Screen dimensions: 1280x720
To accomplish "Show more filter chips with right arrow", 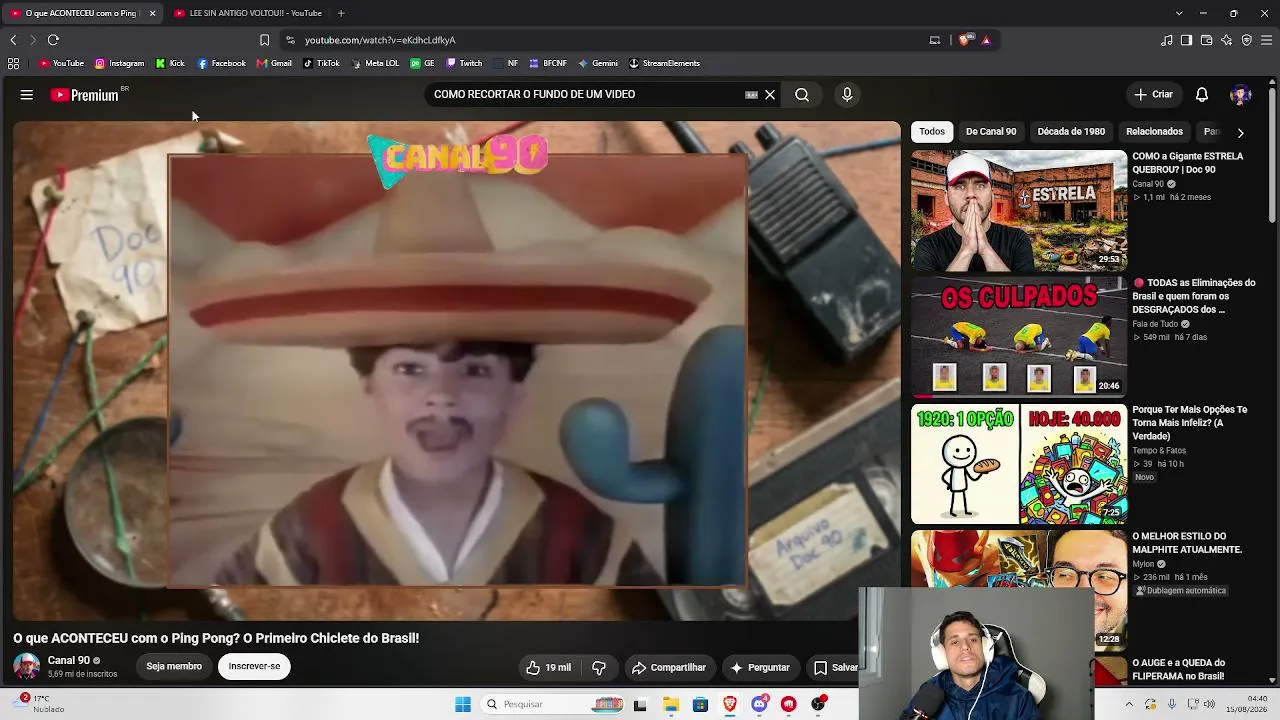I will pos(1240,132).
